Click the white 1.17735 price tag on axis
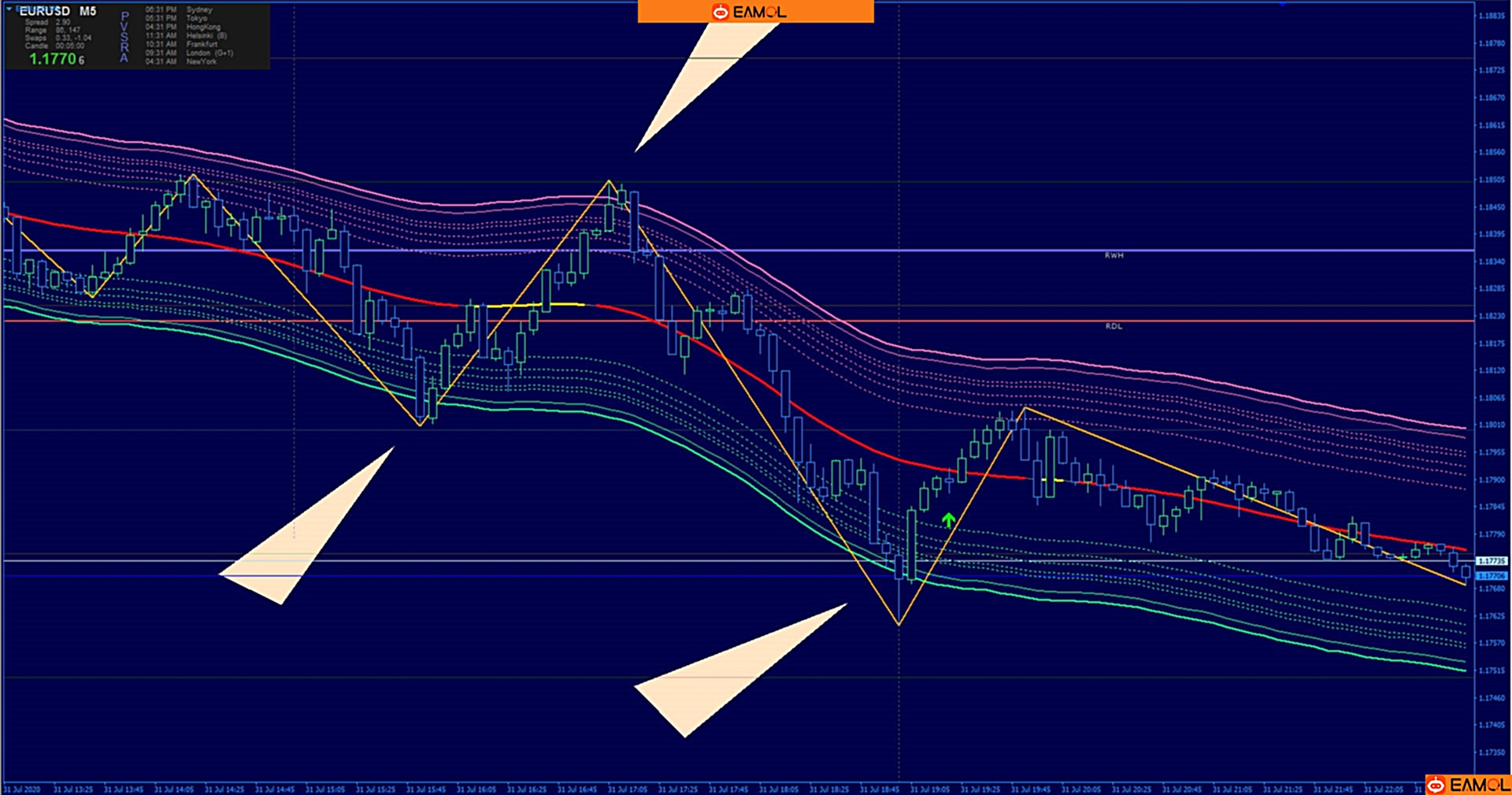 (x=1491, y=561)
